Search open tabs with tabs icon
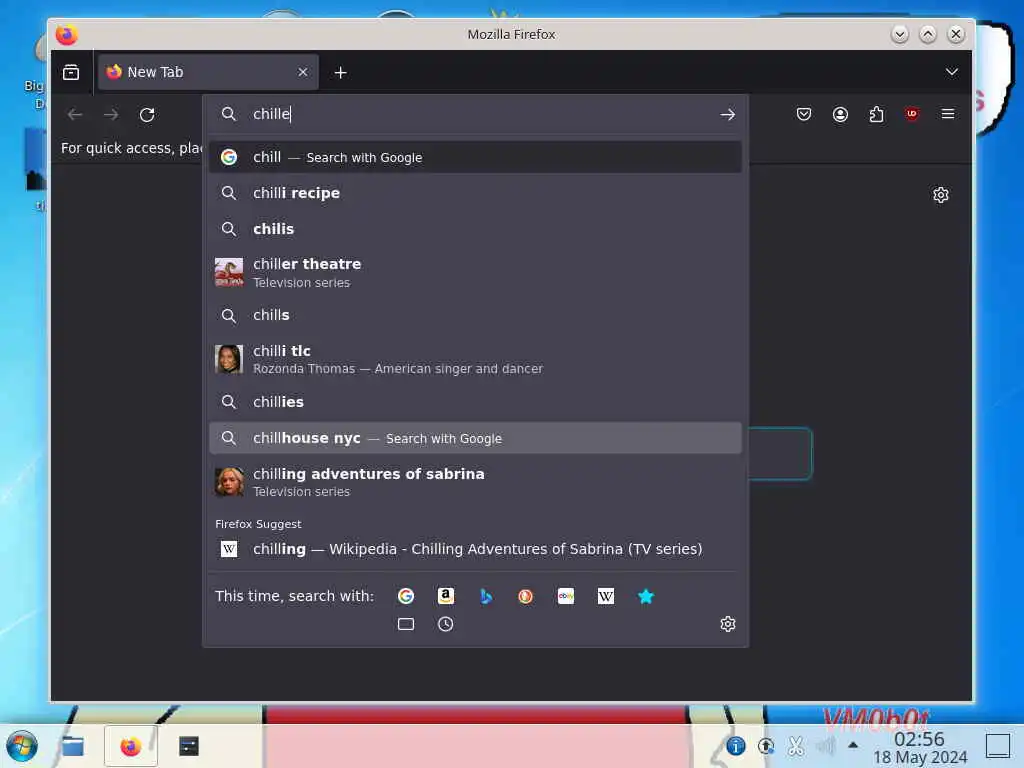1024x768 pixels. pyautogui.click(x=406, y=624)
